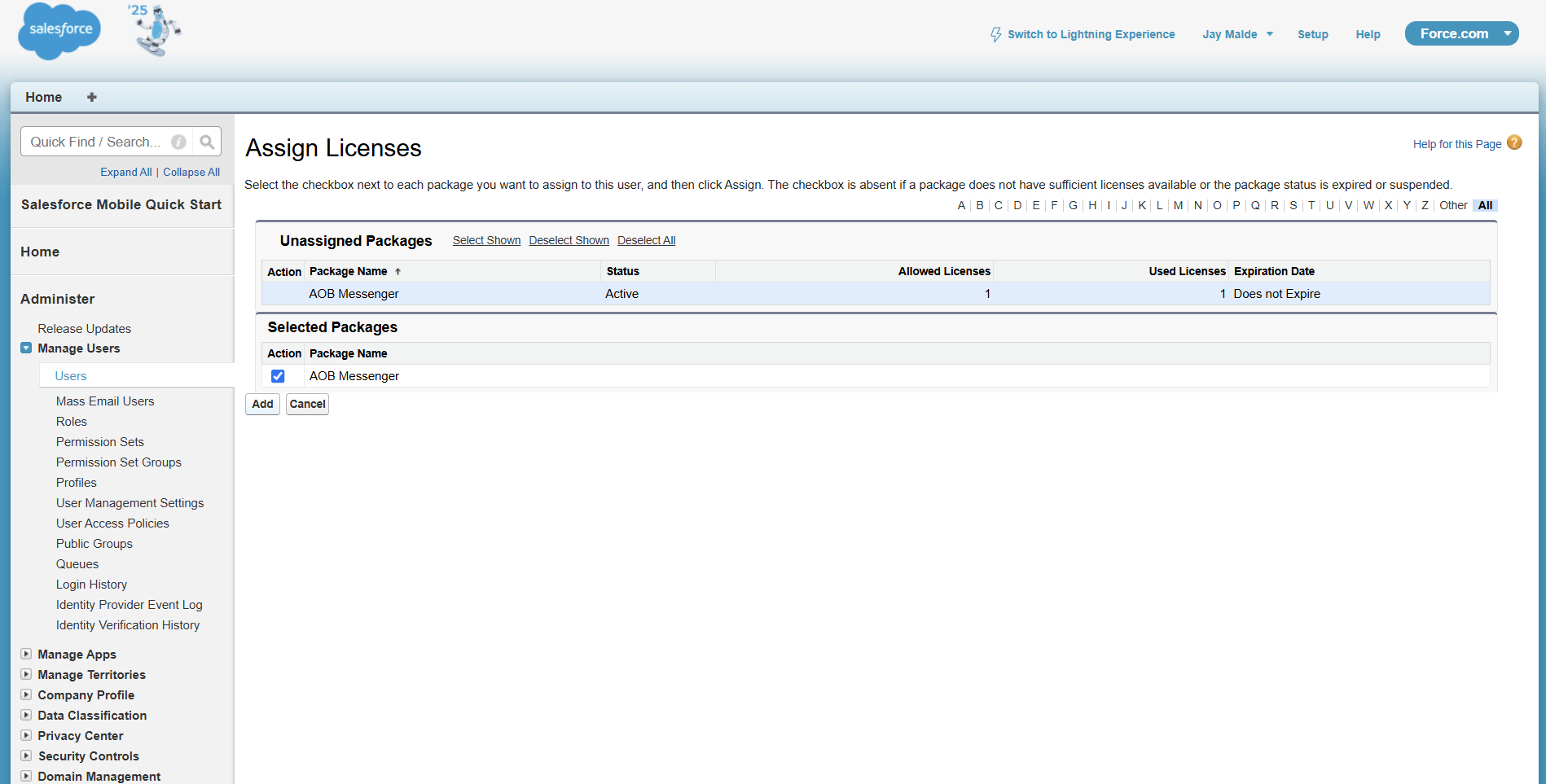Open Help in the top navigation
The image size is (1546, 784).
[x=1368, y=34]
